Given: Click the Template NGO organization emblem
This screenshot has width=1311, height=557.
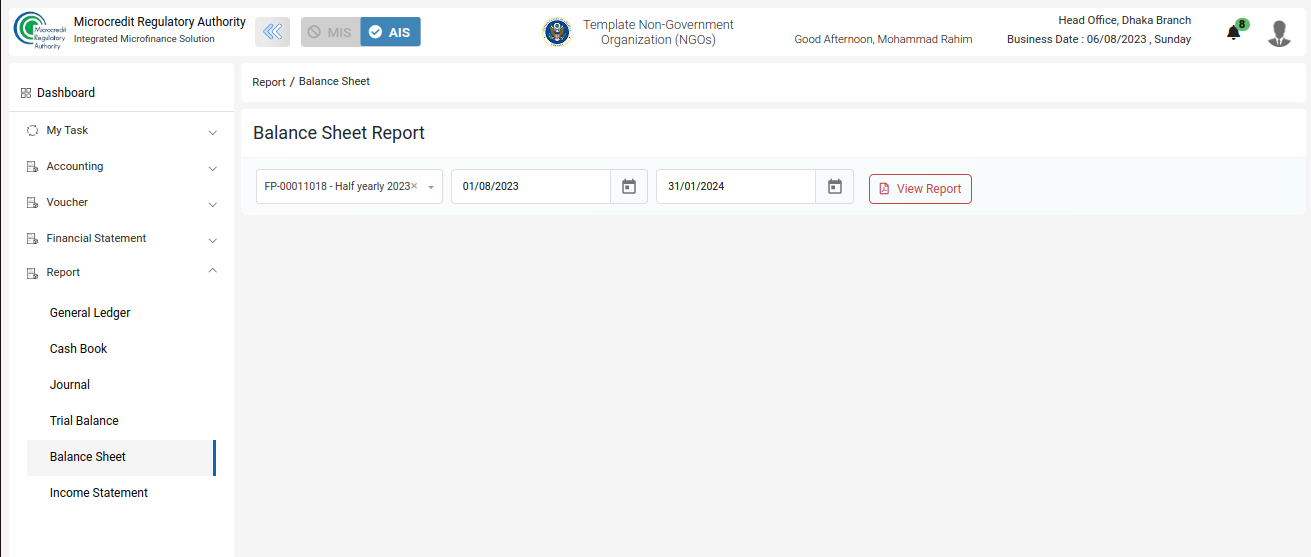Looking at the screenshot, I should (x=557, y=32).
